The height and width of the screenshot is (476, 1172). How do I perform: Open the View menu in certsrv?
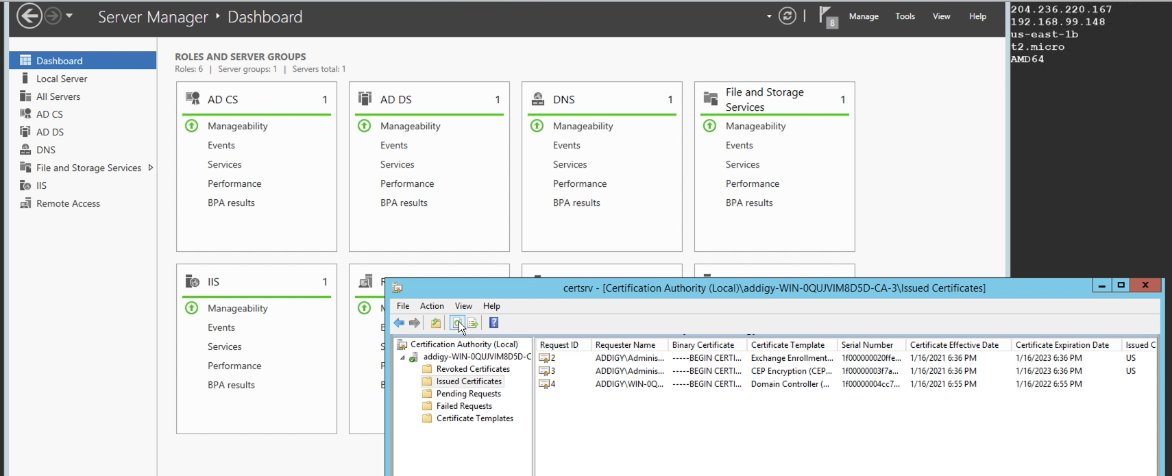(463, 306)
